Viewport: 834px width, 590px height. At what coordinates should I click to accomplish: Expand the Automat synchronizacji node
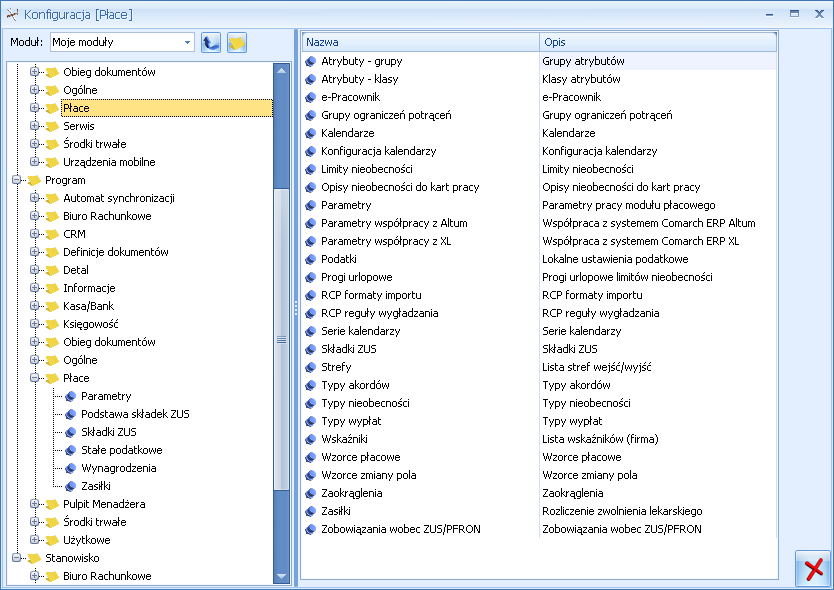[x=35, y=197]
